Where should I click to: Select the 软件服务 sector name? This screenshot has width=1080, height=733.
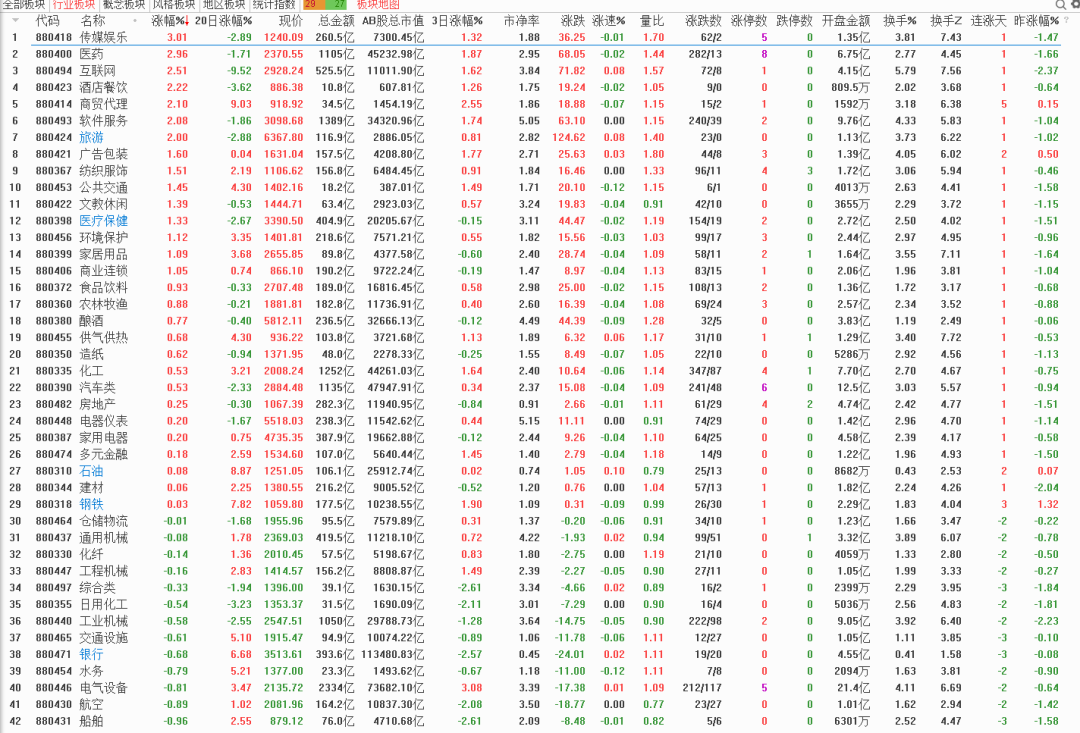103,121
